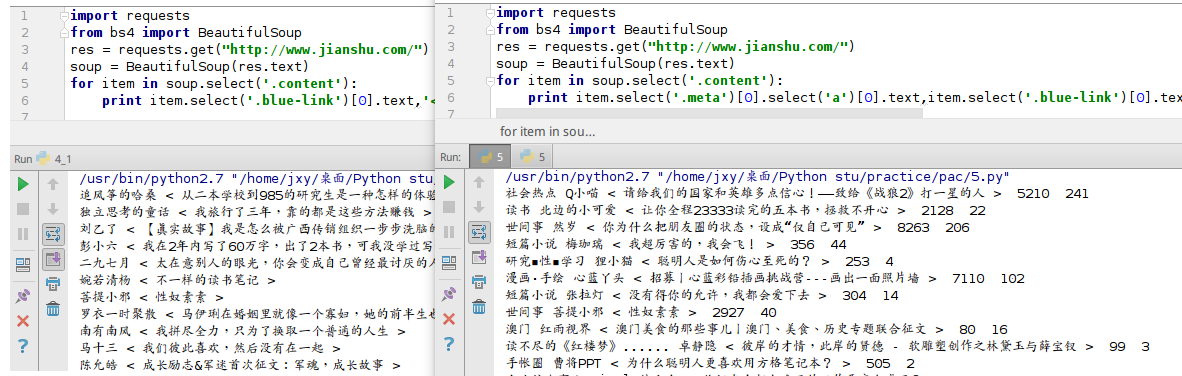Stop process in right Run panel
1182x376 pixels.
click(x=449, y=207)
